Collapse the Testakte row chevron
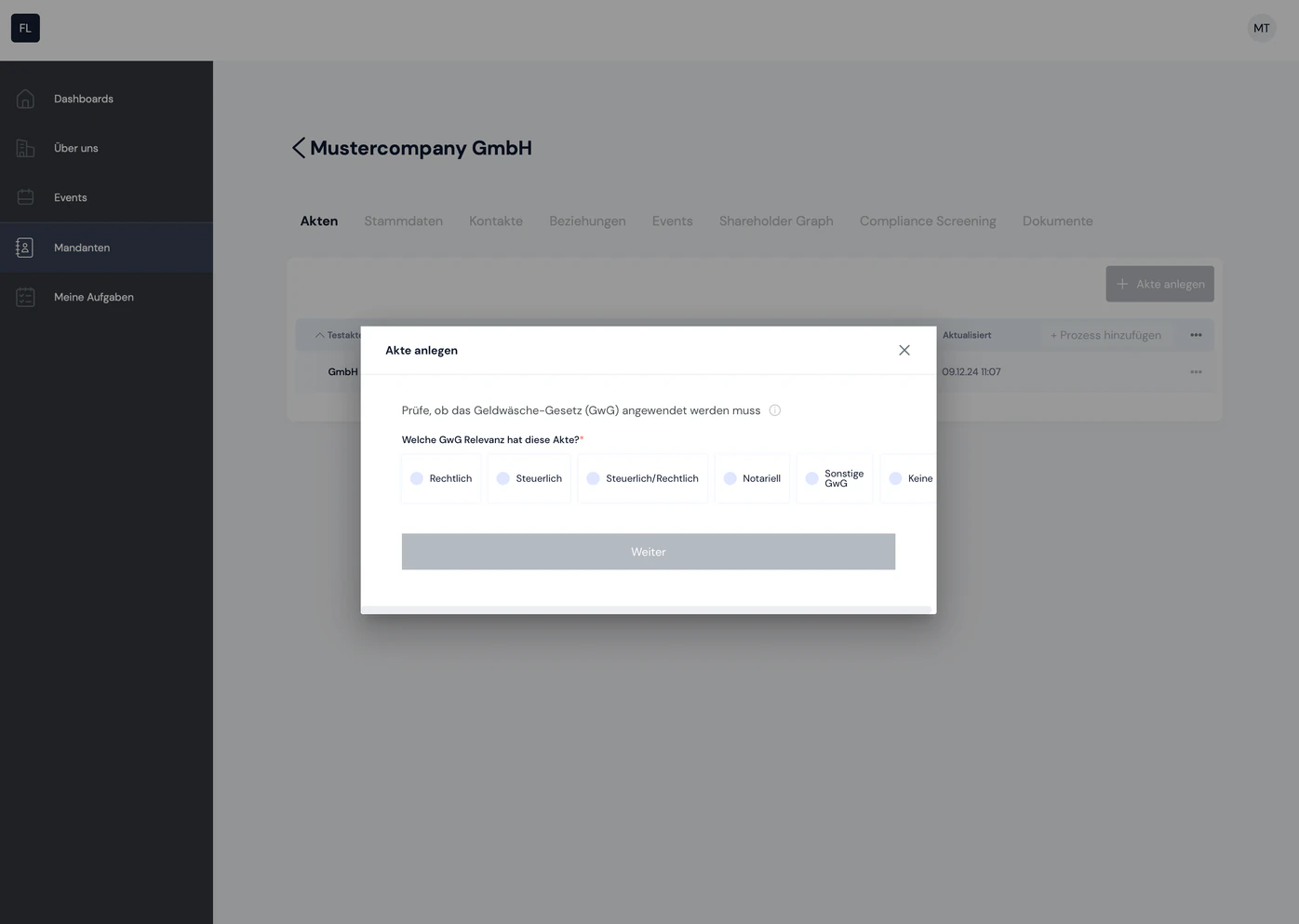Image resolution: width=1299 pixels, height=924 pixels. [320, 335]
